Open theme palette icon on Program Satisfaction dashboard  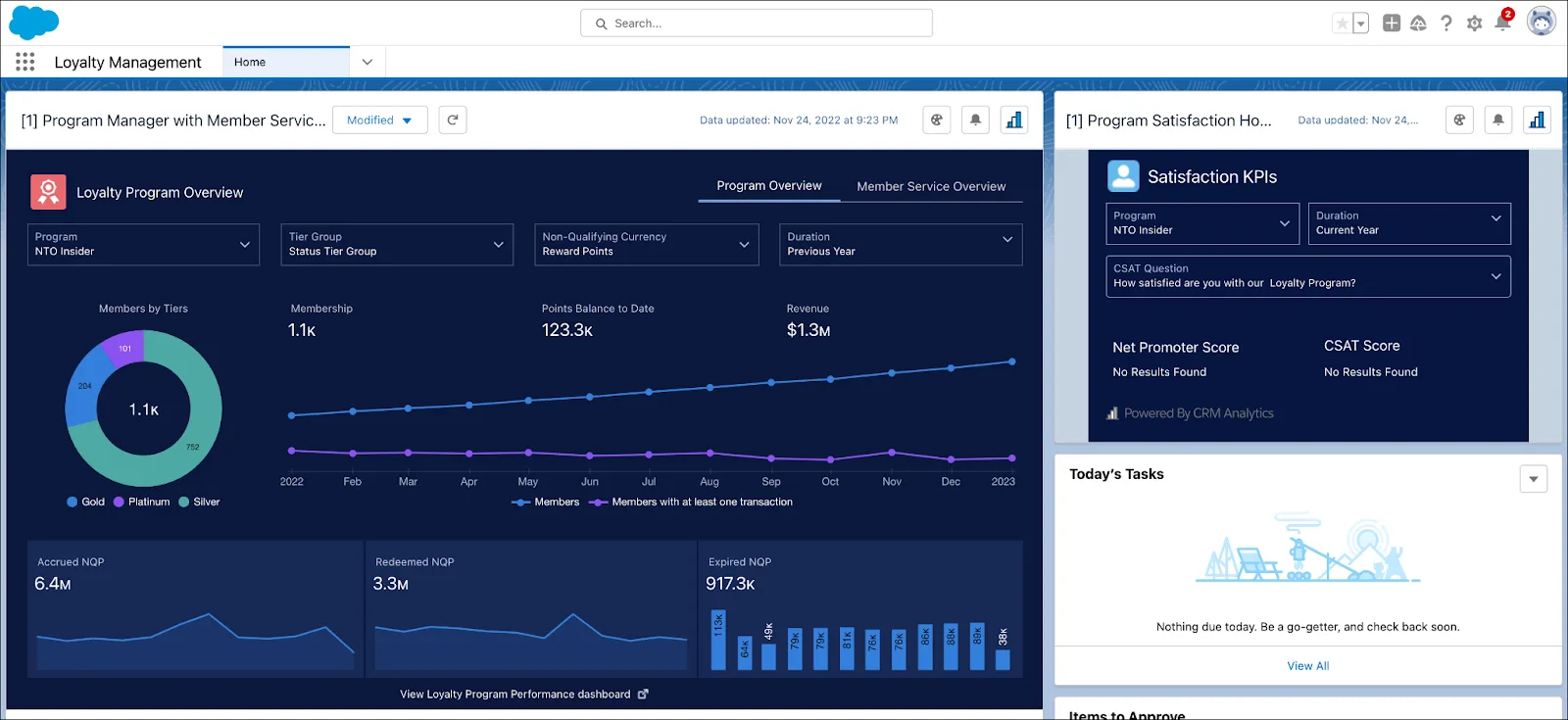1459,120
